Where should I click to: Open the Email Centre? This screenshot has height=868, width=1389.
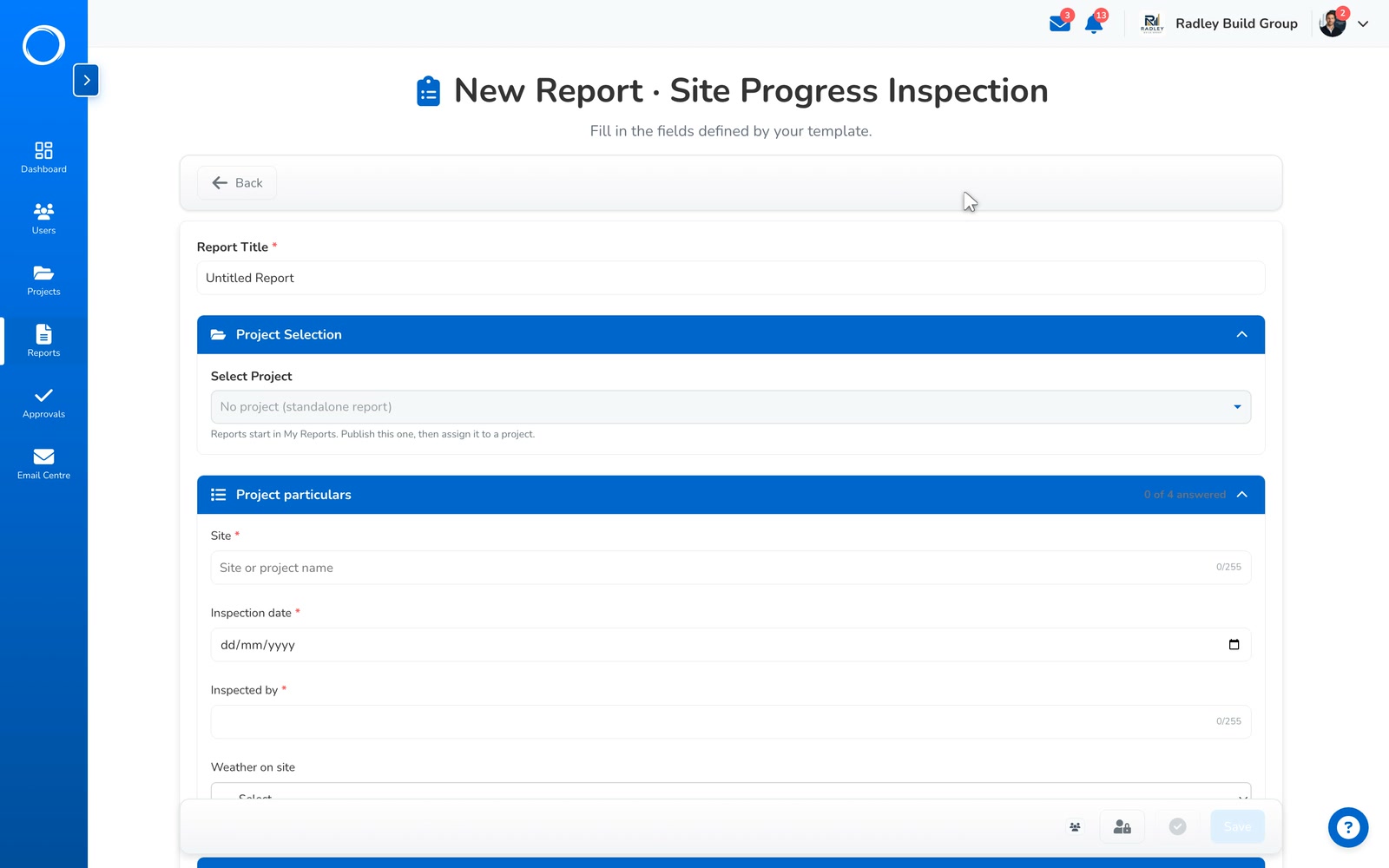[43, 464]
